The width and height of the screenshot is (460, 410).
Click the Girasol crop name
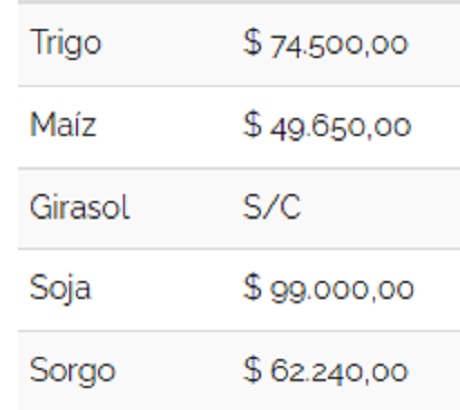[x=80, y=207]
